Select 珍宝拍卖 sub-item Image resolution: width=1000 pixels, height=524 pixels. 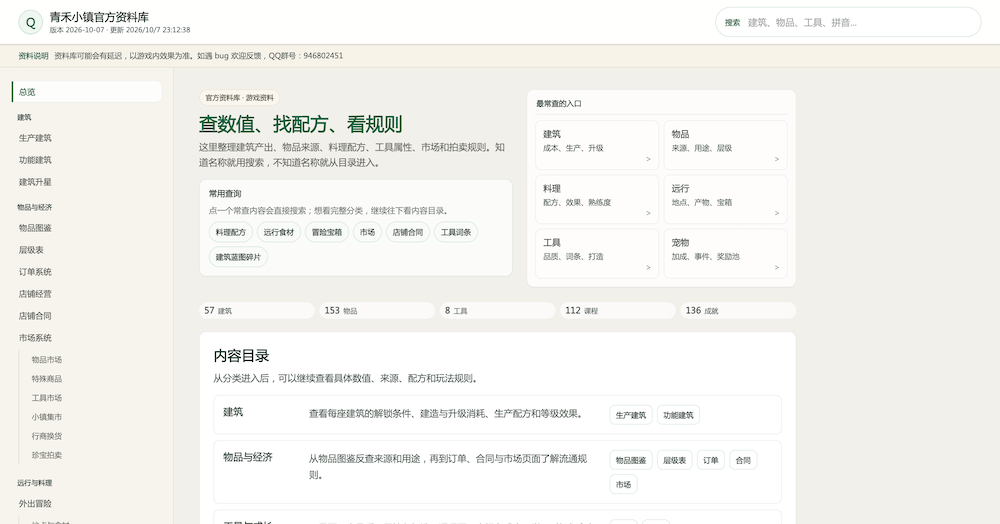47,455
